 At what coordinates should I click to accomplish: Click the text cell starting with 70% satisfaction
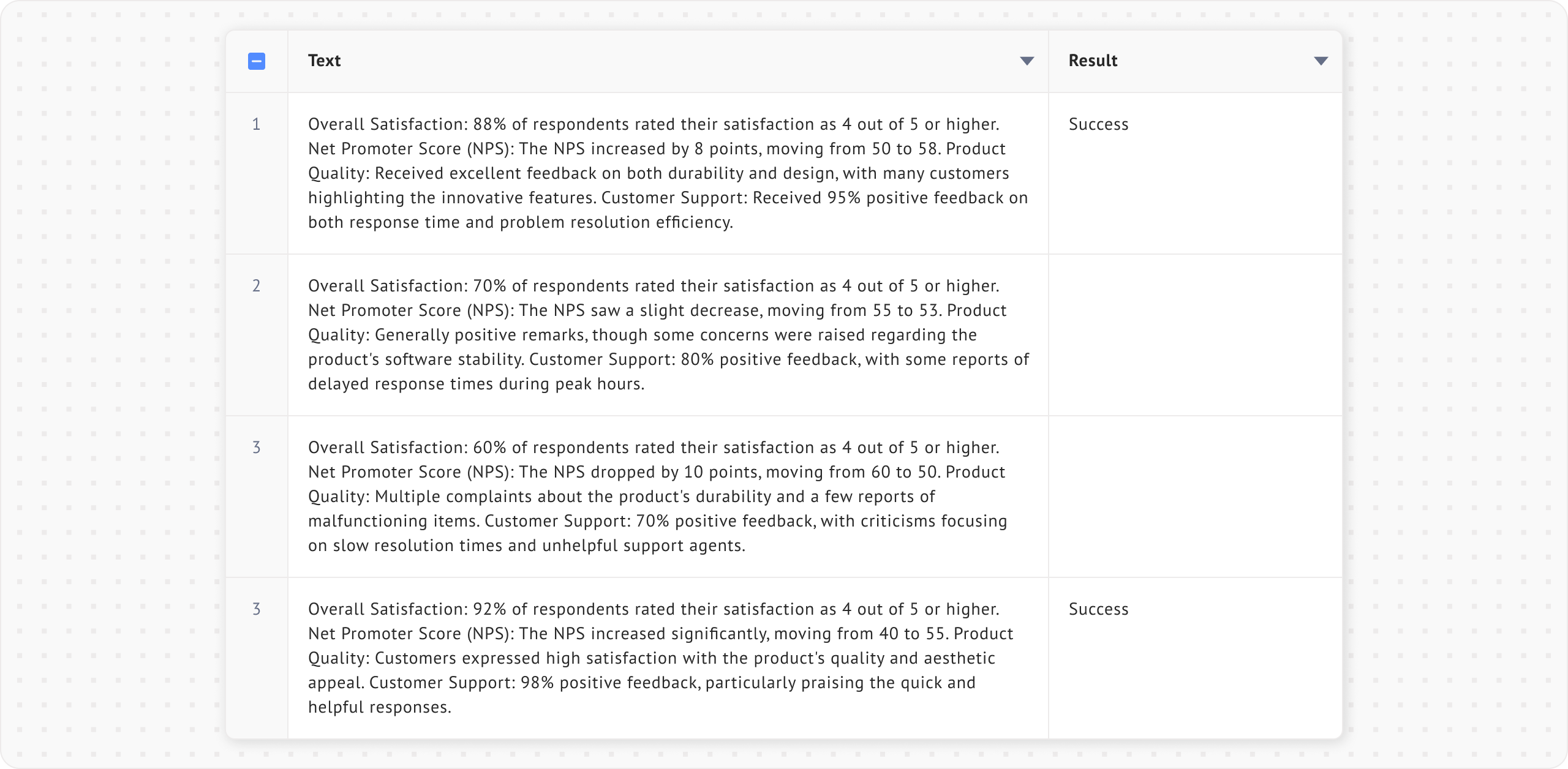(668, 335)
